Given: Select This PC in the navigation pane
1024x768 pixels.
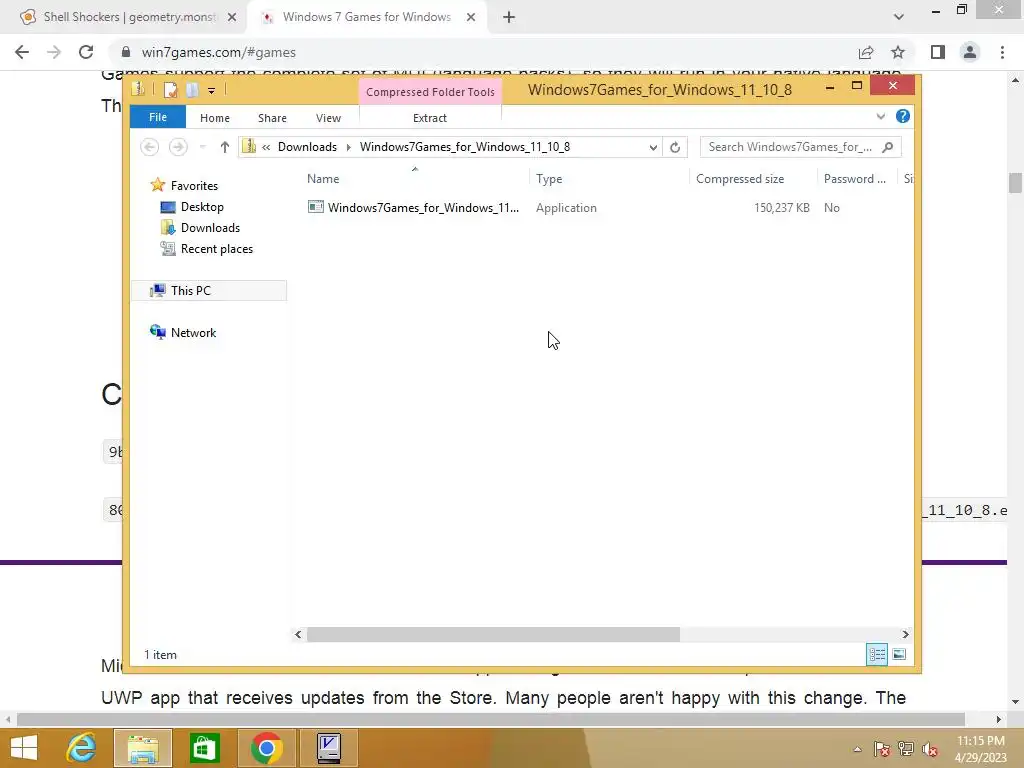Looking at the screenshot, I should [209, 291].
